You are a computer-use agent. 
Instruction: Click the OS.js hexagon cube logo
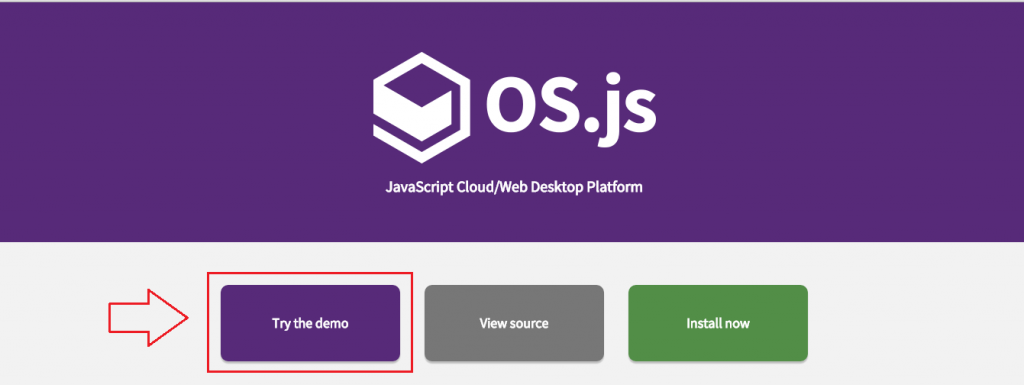tap(421, 107)
